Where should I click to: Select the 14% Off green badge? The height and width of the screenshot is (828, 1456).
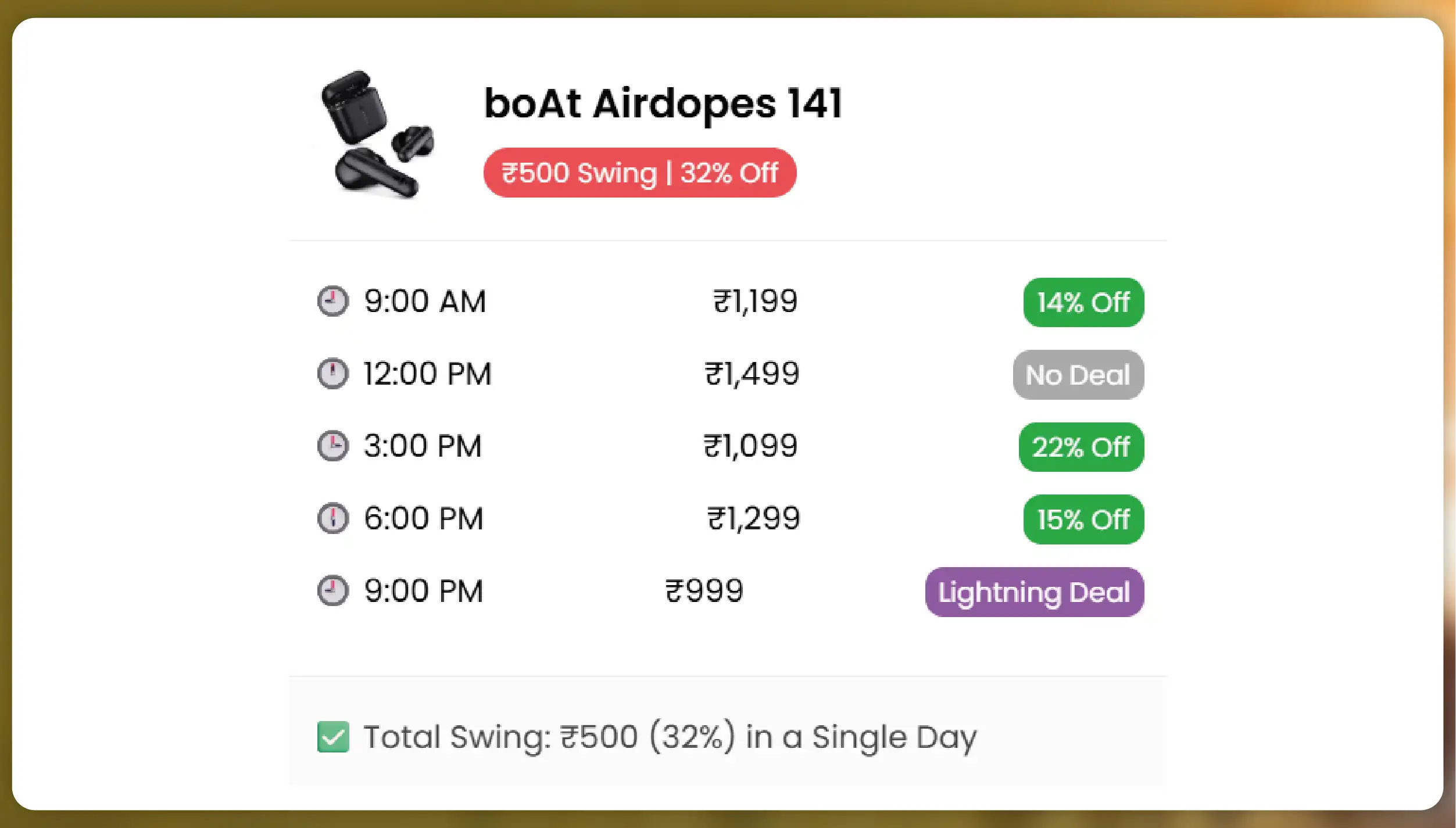point(1083,302)
